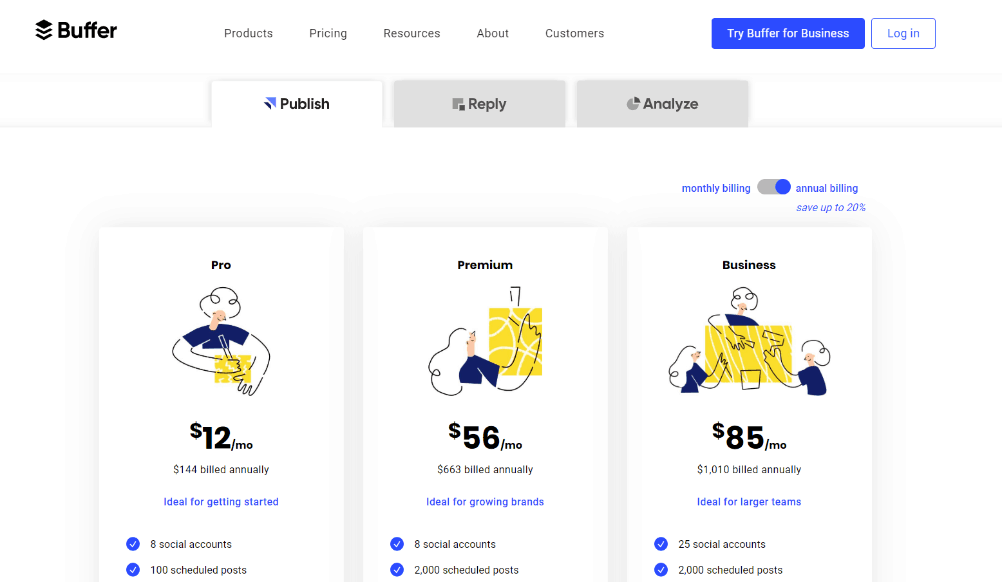Select the annual billing label
1002x582 pixels.
[x=827, y=188]
